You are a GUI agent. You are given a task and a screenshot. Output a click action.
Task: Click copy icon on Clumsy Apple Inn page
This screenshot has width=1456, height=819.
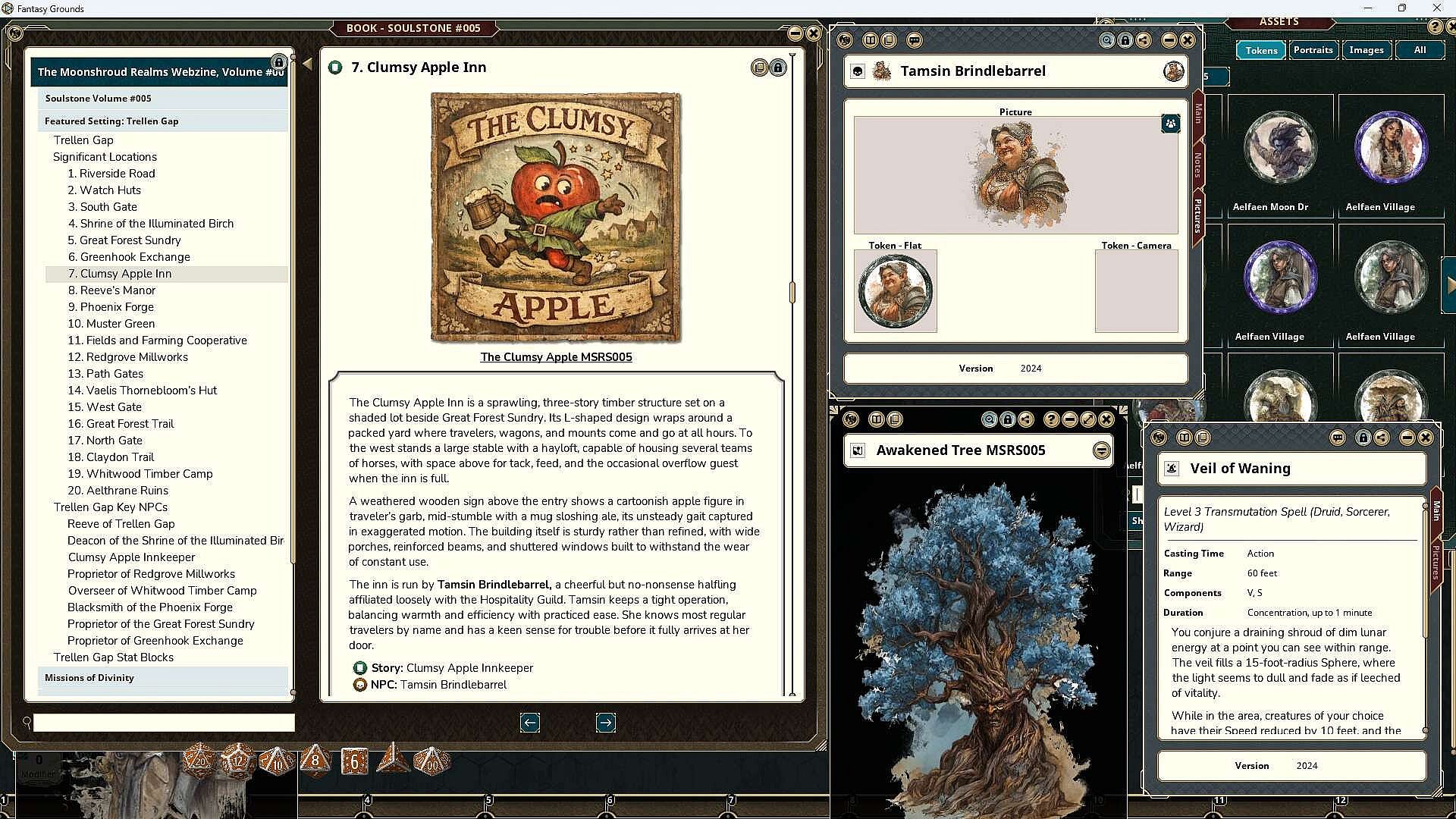coord(759,67)
